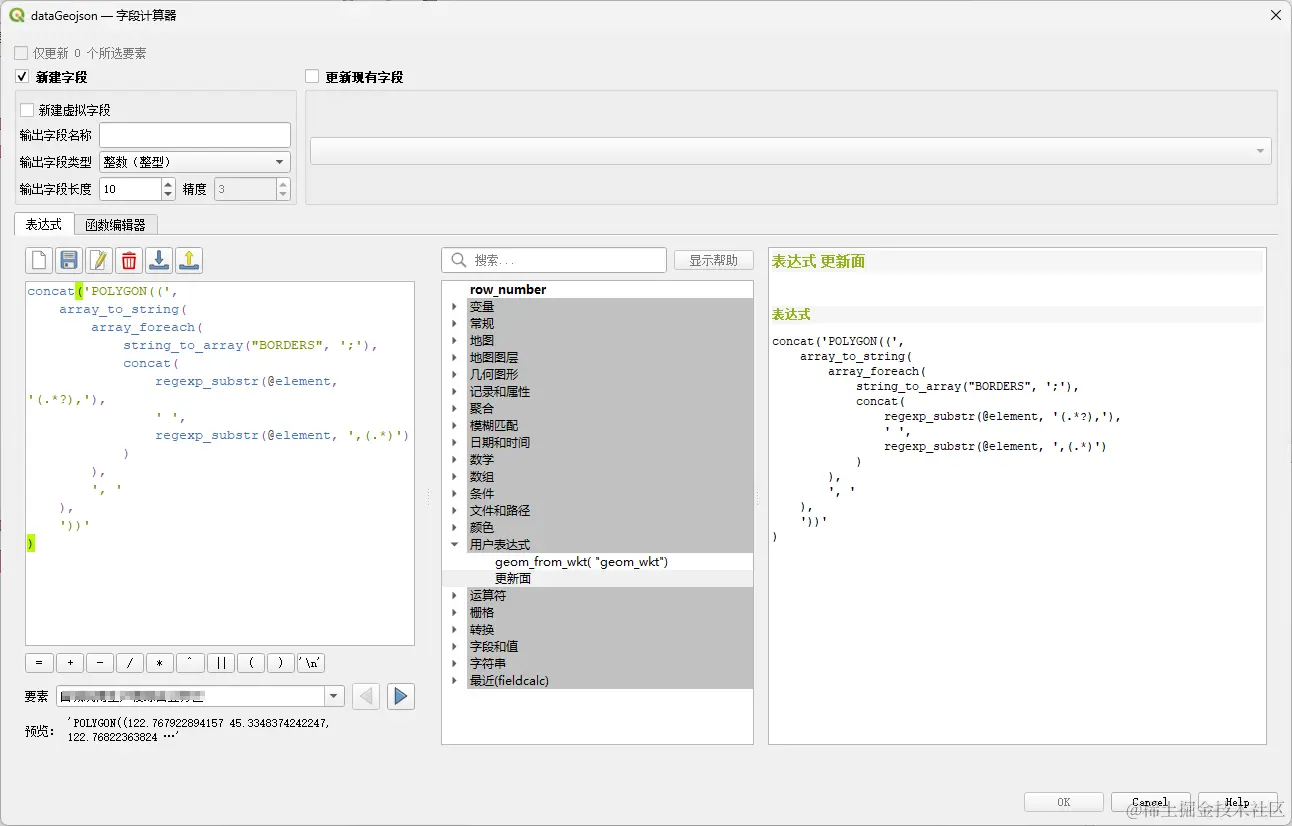
Task: Expand the 数组 function group
Action: point(455,477)
